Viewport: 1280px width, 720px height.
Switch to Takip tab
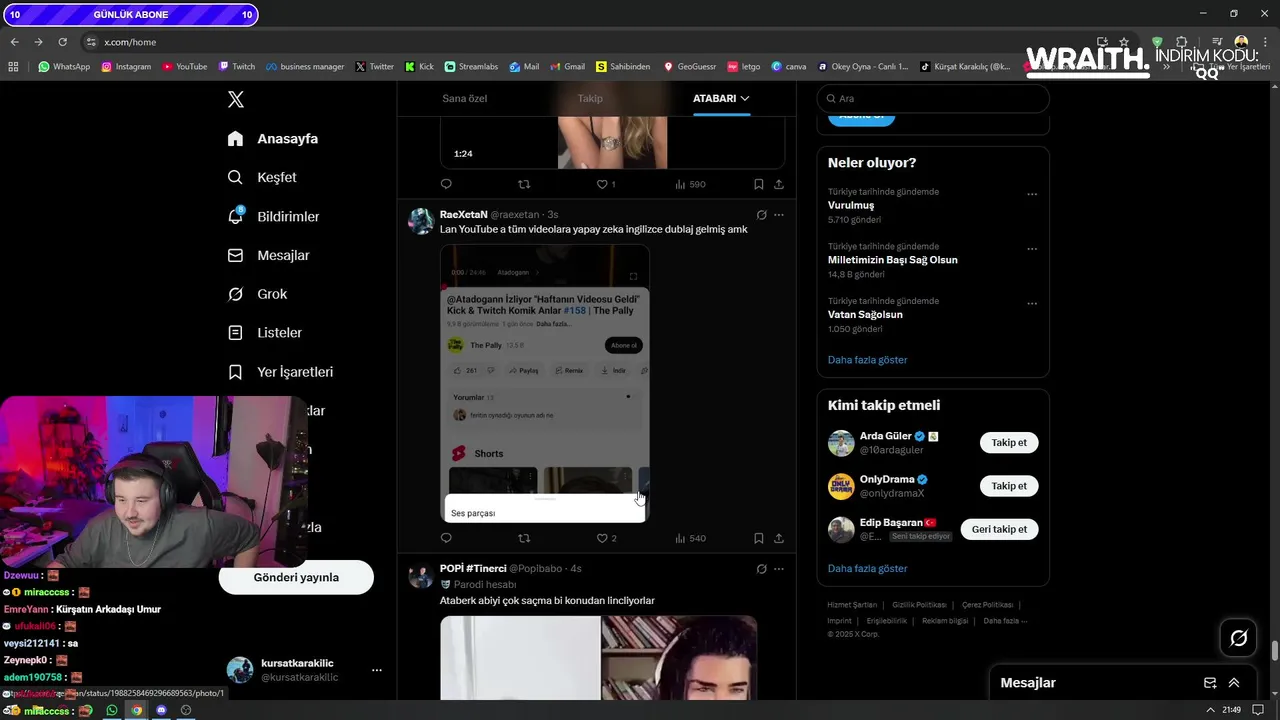590,98
